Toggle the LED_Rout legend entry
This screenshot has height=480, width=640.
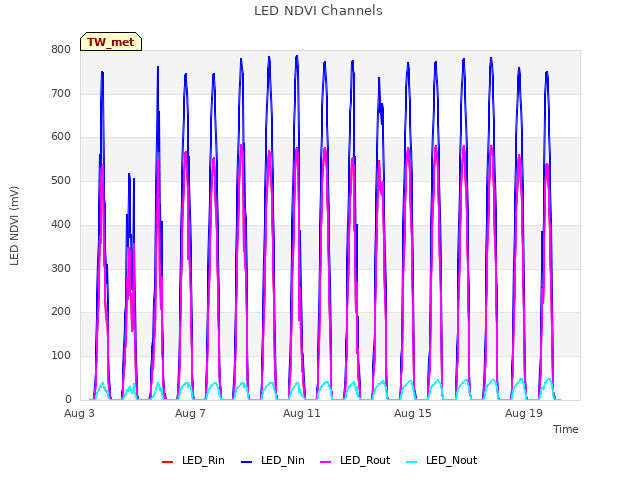coord(355,460)
